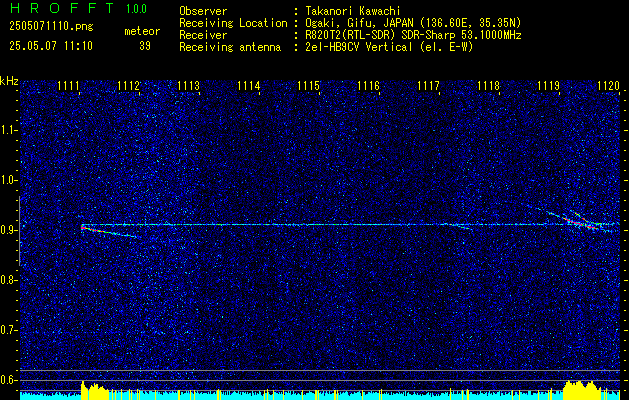The image size is (629, 400).
Task: Click the meteor count 39
Action: tap(145, 46)
